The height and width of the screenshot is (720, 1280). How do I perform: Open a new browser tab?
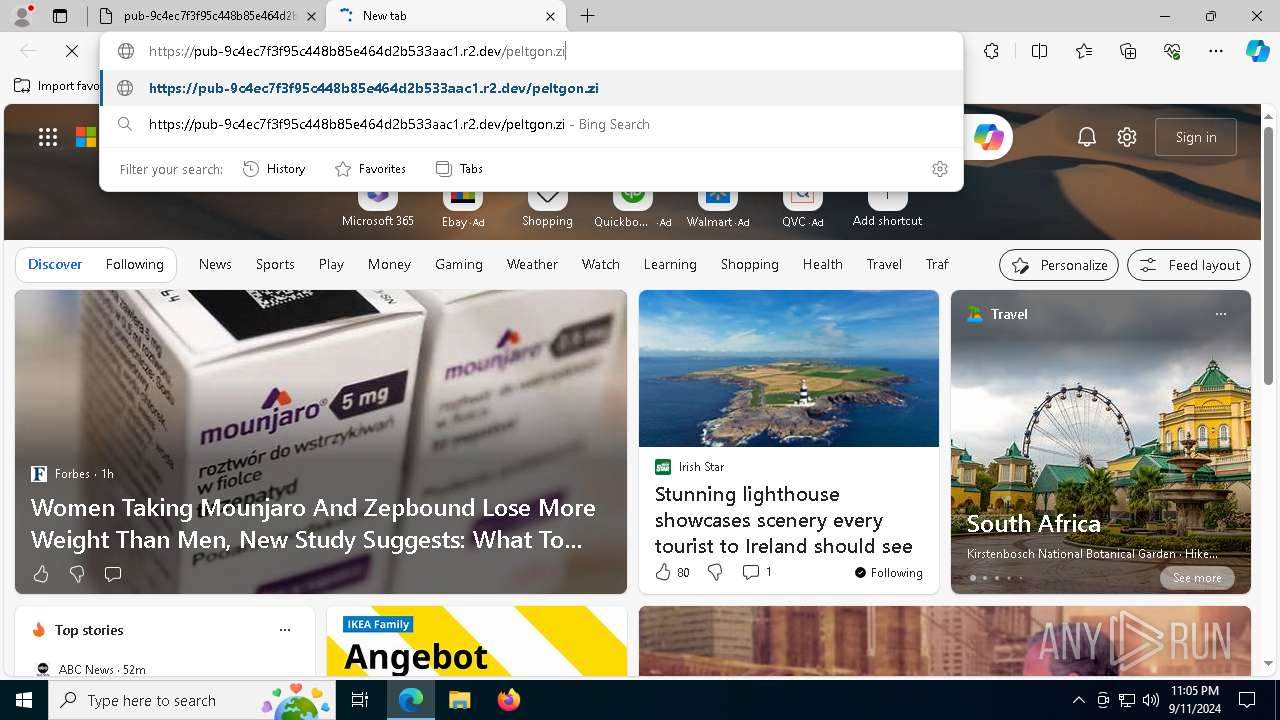pos(587,16)
